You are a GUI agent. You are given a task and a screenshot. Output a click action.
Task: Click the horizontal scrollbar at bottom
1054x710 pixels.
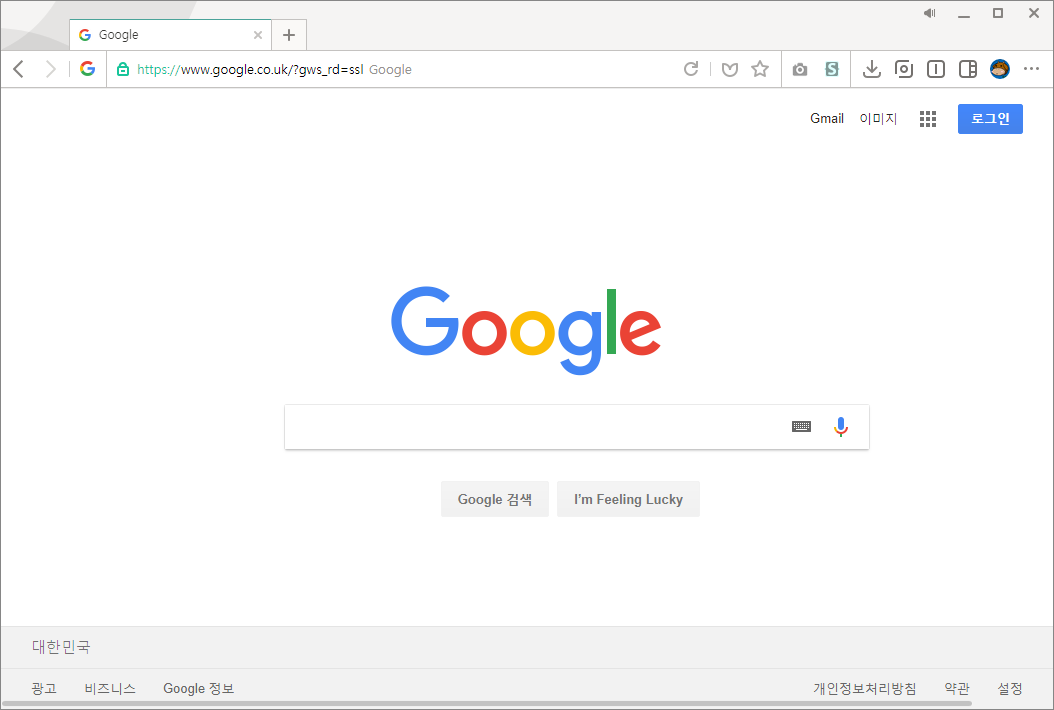pyautogui.click(x=487, y=704)
